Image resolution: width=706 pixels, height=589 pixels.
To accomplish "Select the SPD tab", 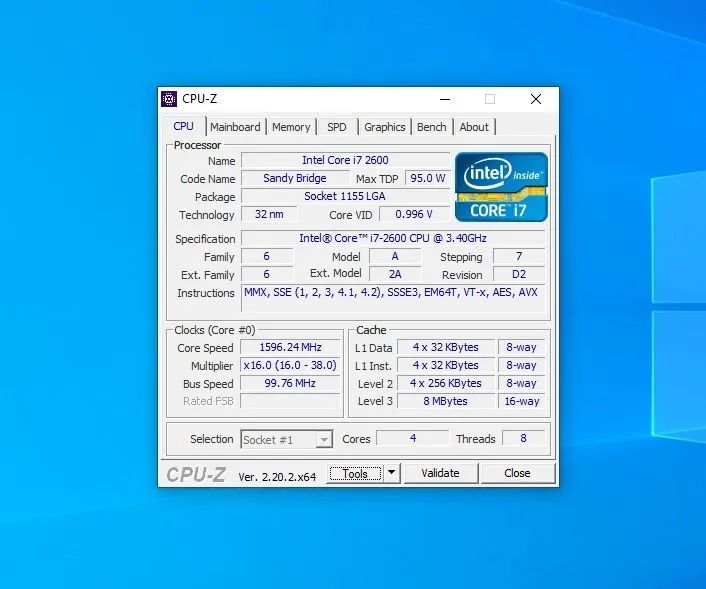I will click(337, 127).
